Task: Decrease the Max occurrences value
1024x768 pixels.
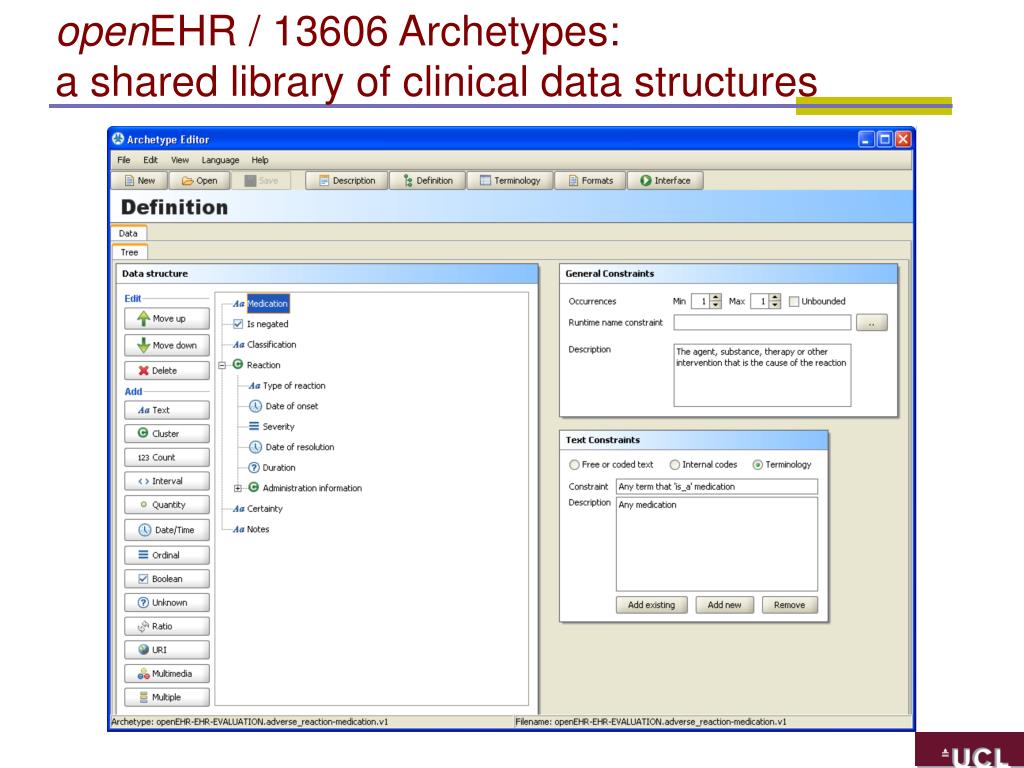Action: [775, 305]
